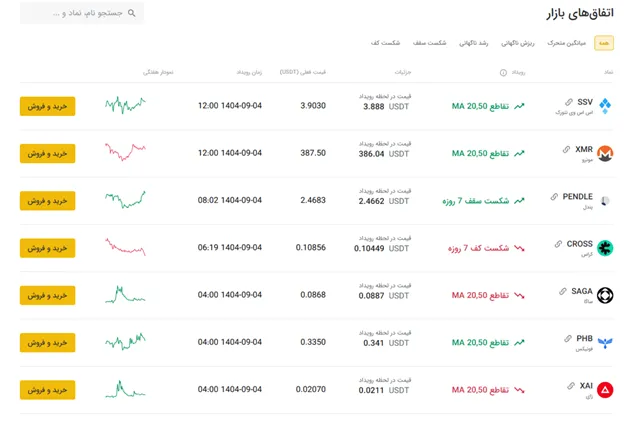This screenshot has width=624, height=421.
Task: Select the ریزش ناگهانی filter tab
Action: 517,43
